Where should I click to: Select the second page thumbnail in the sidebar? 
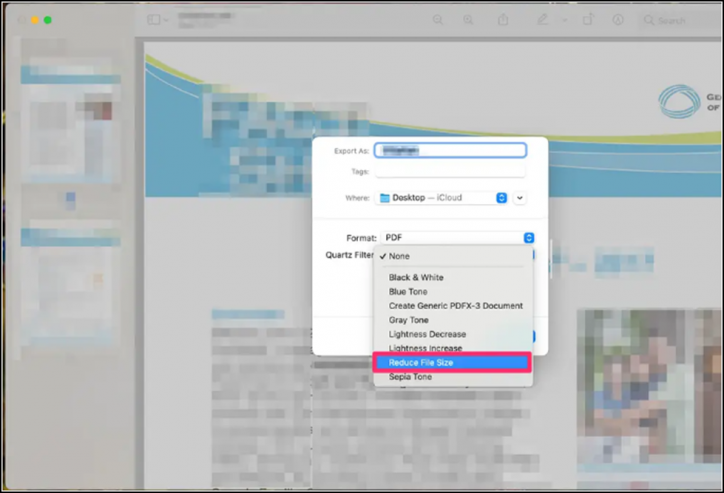pyautogui.click(x=69, y=286)
